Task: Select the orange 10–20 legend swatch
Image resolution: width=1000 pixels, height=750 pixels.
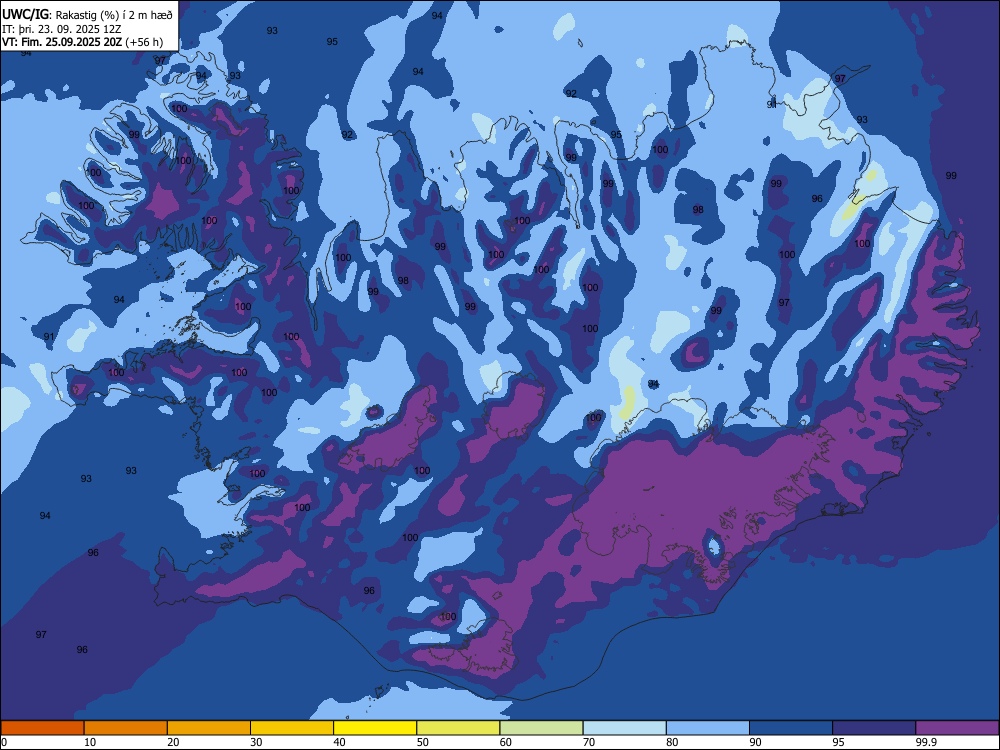Action: pyautogui.click(x=126, y=728)
